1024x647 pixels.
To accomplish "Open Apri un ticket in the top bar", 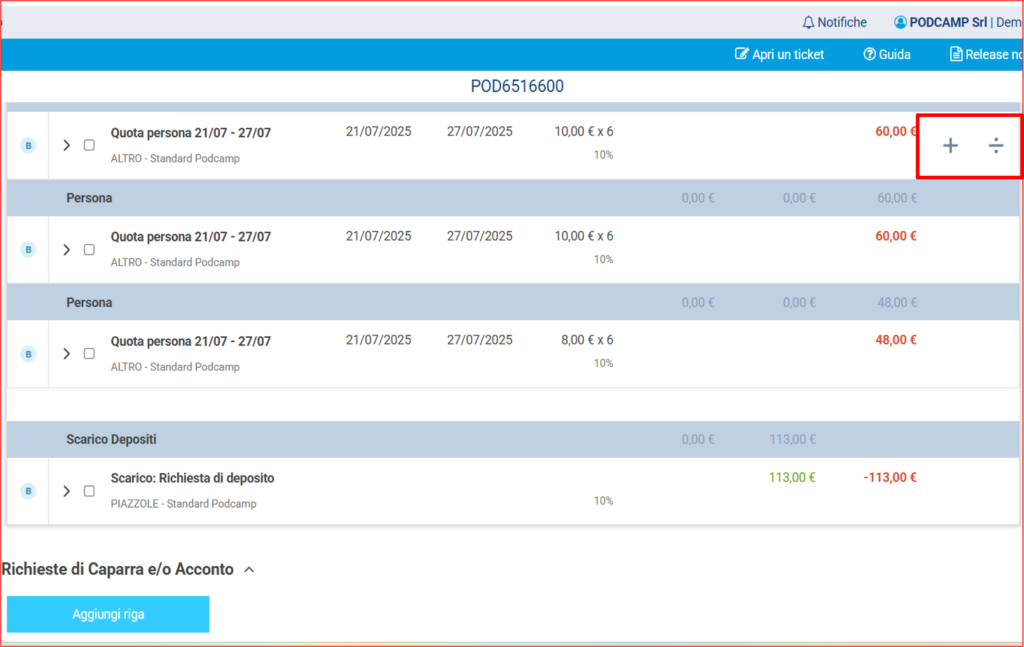I will click(780, 54).
